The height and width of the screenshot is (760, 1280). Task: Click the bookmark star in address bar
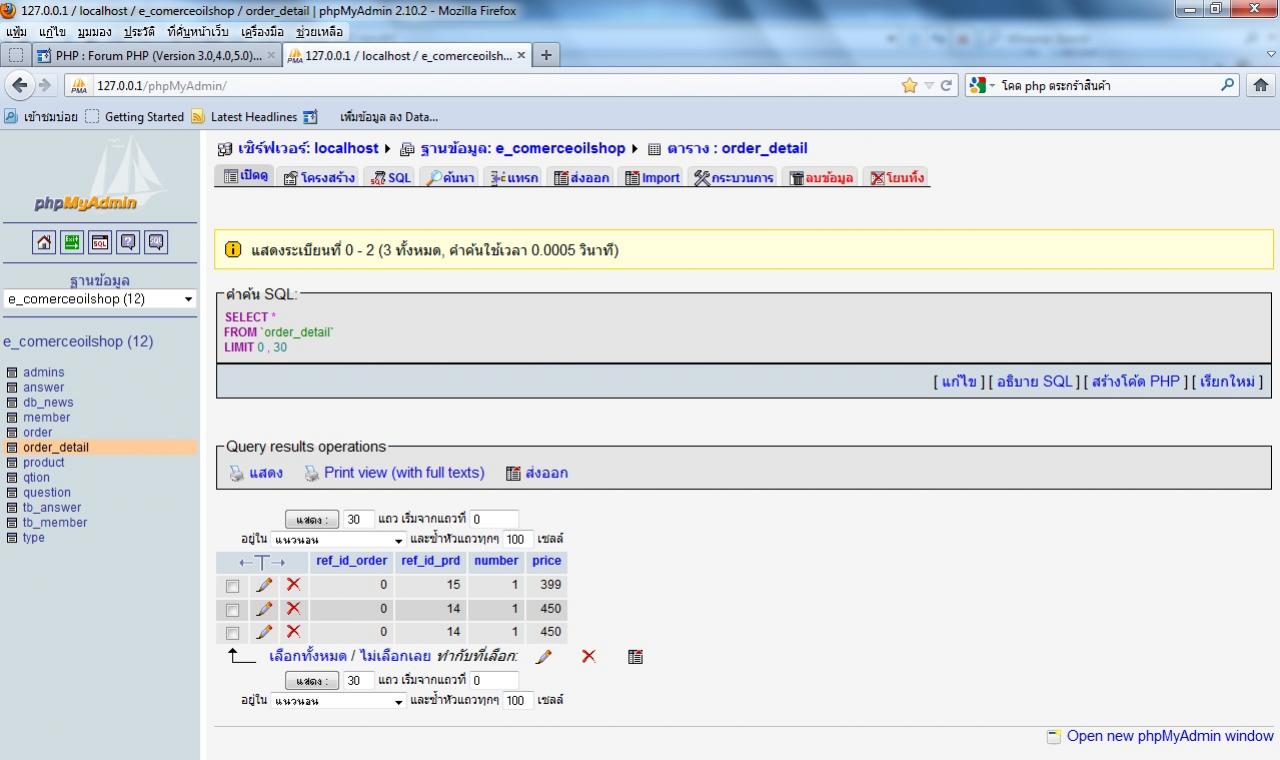click(x=909, y=86)
